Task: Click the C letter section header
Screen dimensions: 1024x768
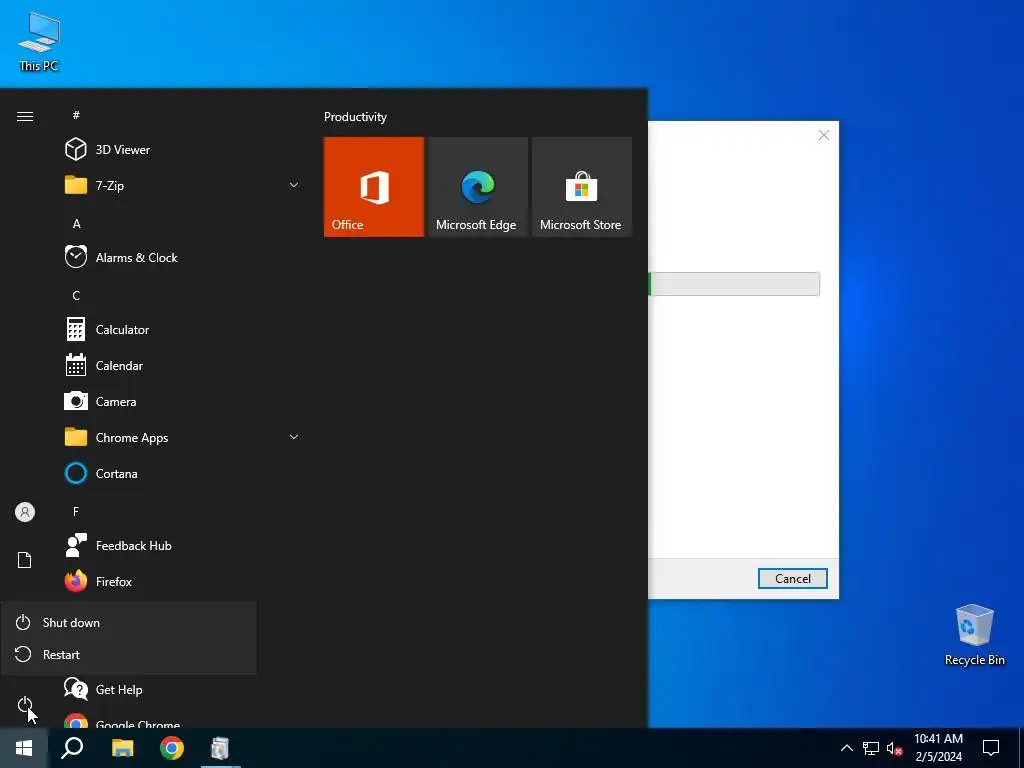Action: tap(76, 295)
